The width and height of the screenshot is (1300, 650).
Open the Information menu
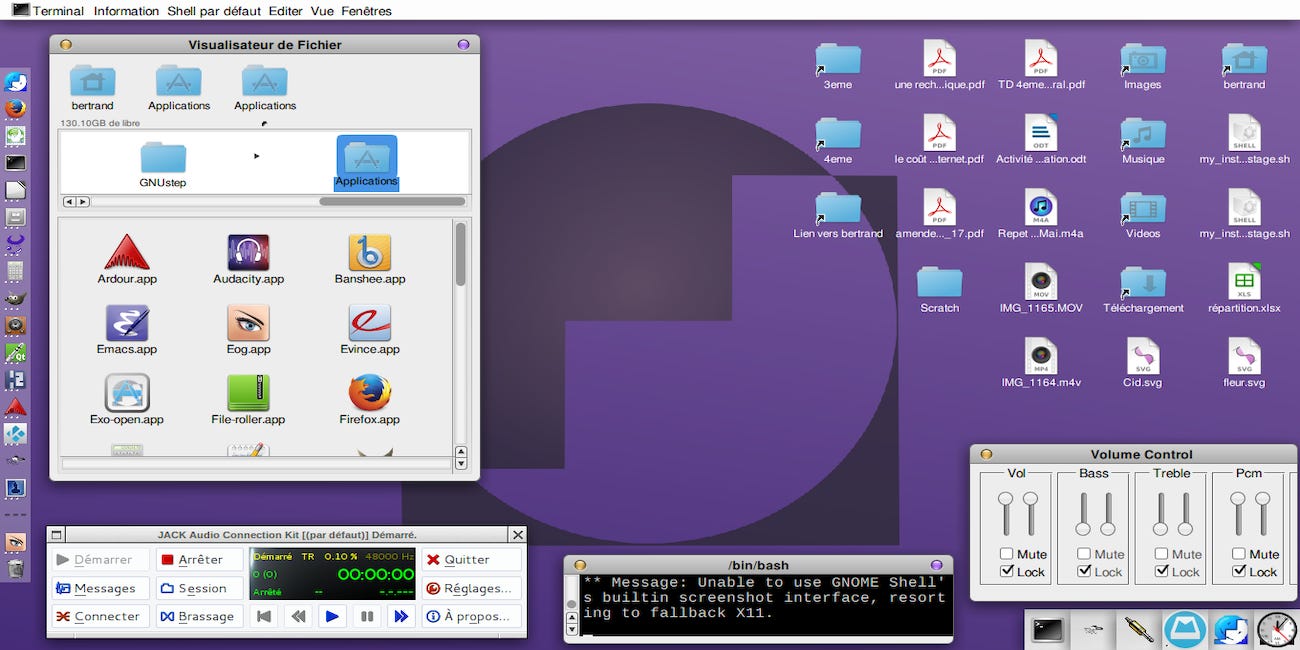tap(126, 11)
